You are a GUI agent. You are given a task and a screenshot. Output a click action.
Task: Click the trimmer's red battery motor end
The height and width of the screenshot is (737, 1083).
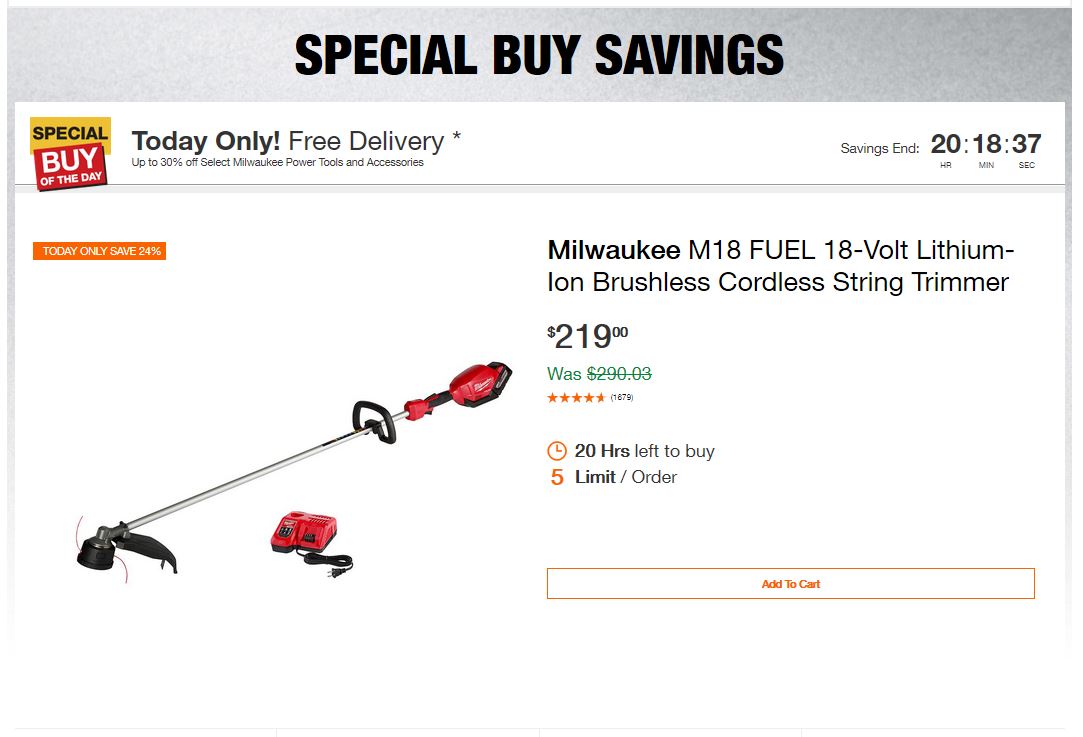(481, 383)
